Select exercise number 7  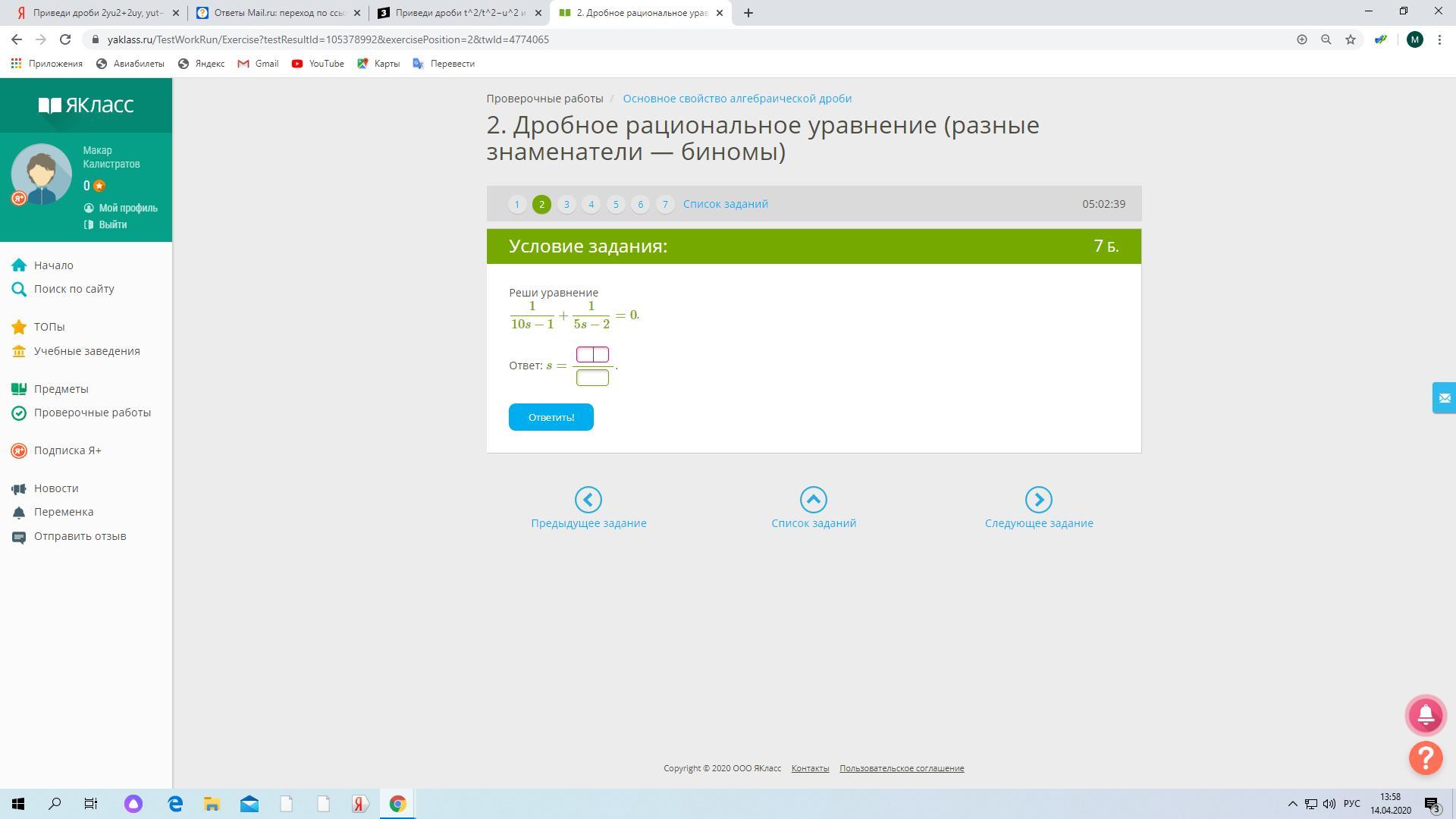[x=664, y=204]
